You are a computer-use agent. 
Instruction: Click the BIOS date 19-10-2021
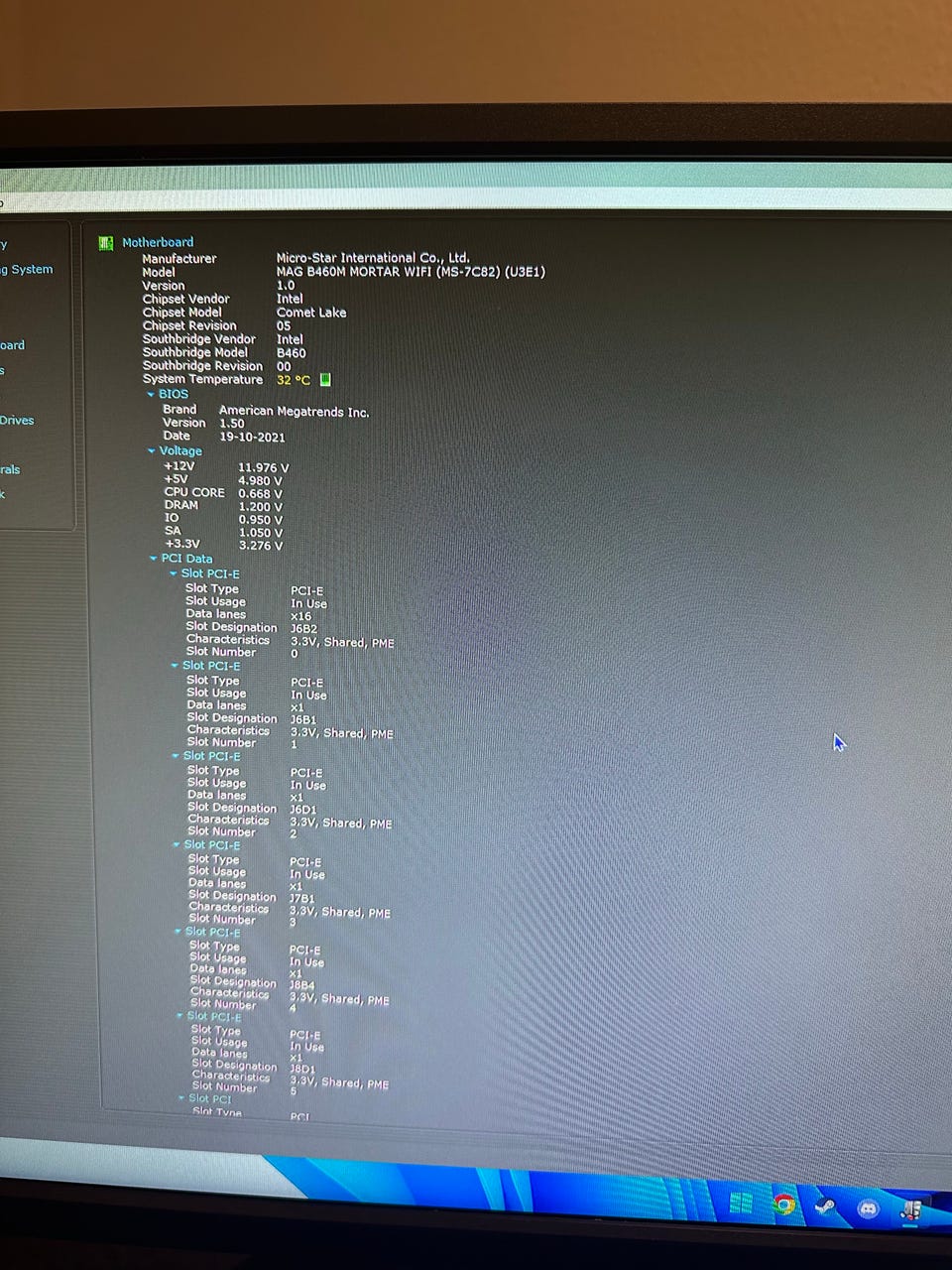tap(252, 437)
